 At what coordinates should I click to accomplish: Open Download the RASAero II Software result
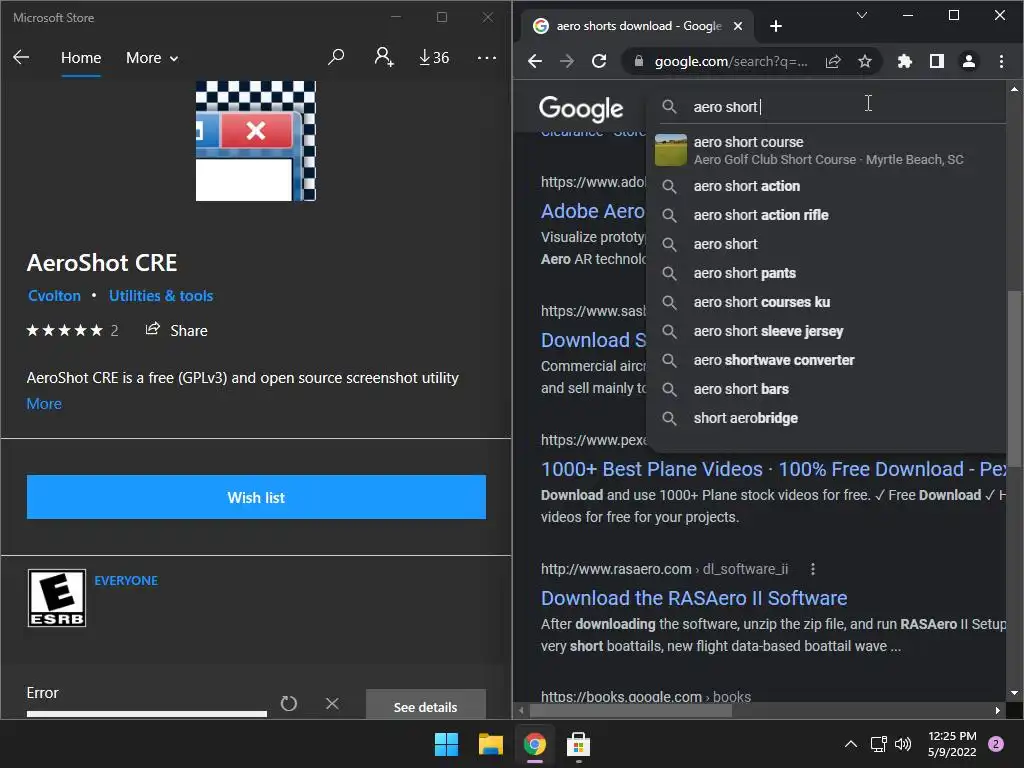tap(694, 598)
